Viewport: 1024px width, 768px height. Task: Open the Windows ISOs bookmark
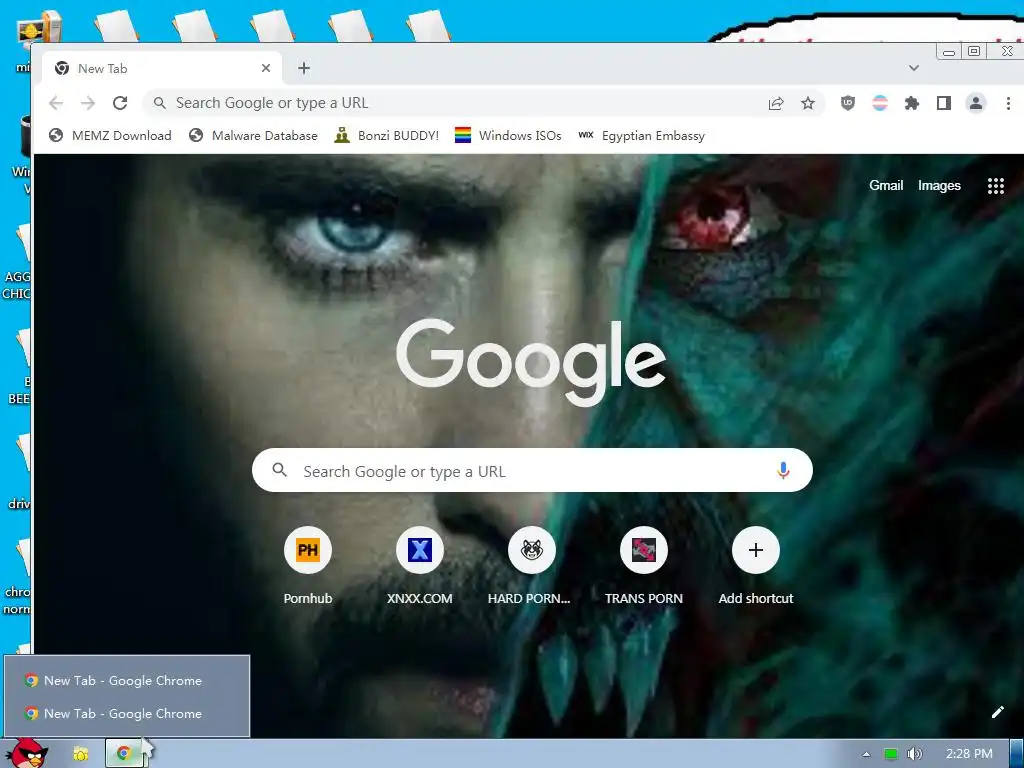508,136
